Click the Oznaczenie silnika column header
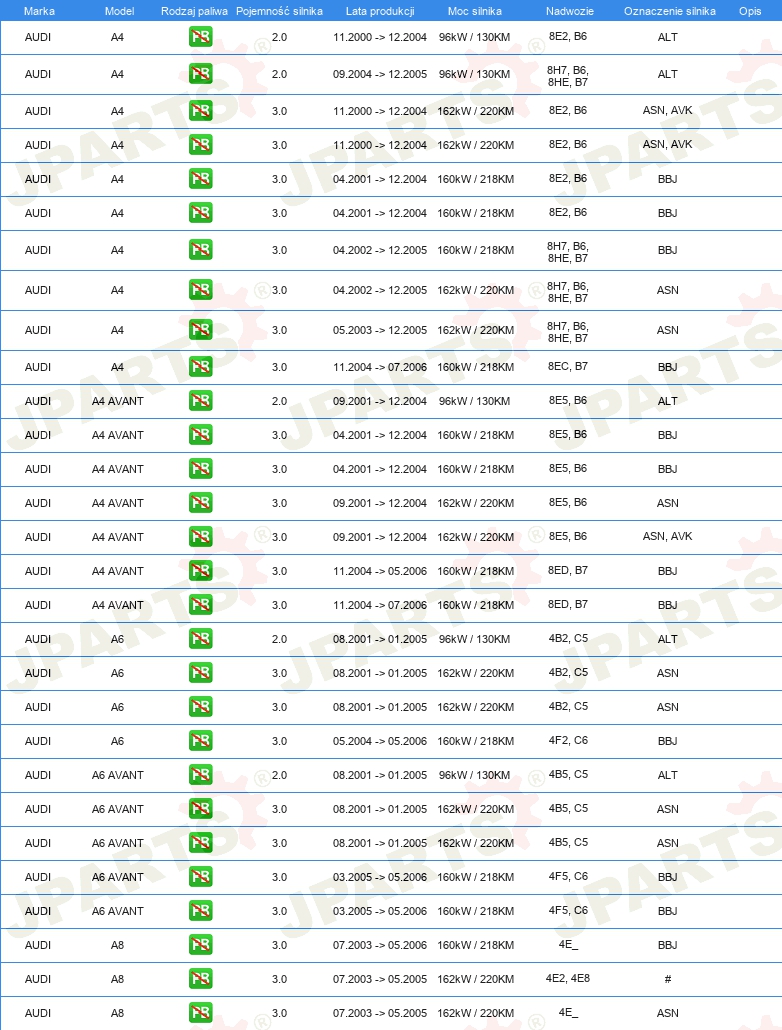Viewport: 782px width, 1030px height. 670,11
